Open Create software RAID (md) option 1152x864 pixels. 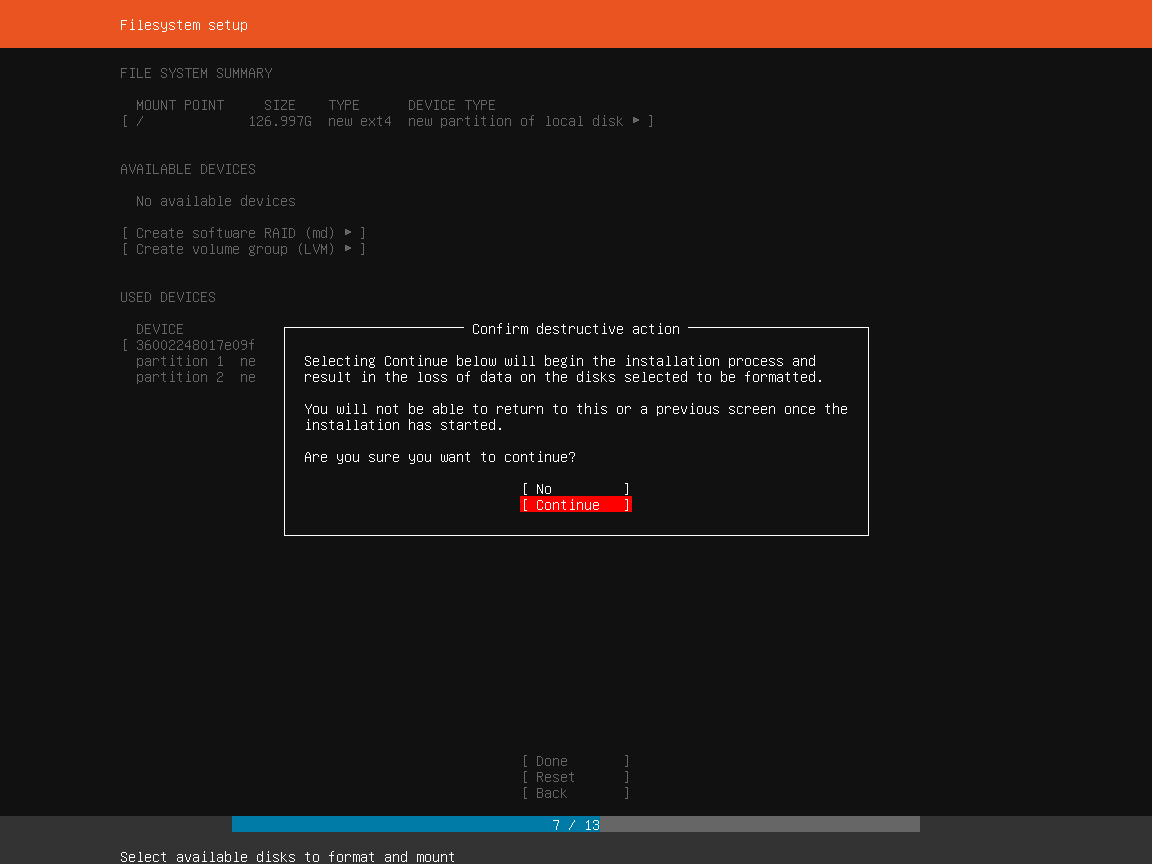point(244,233)
